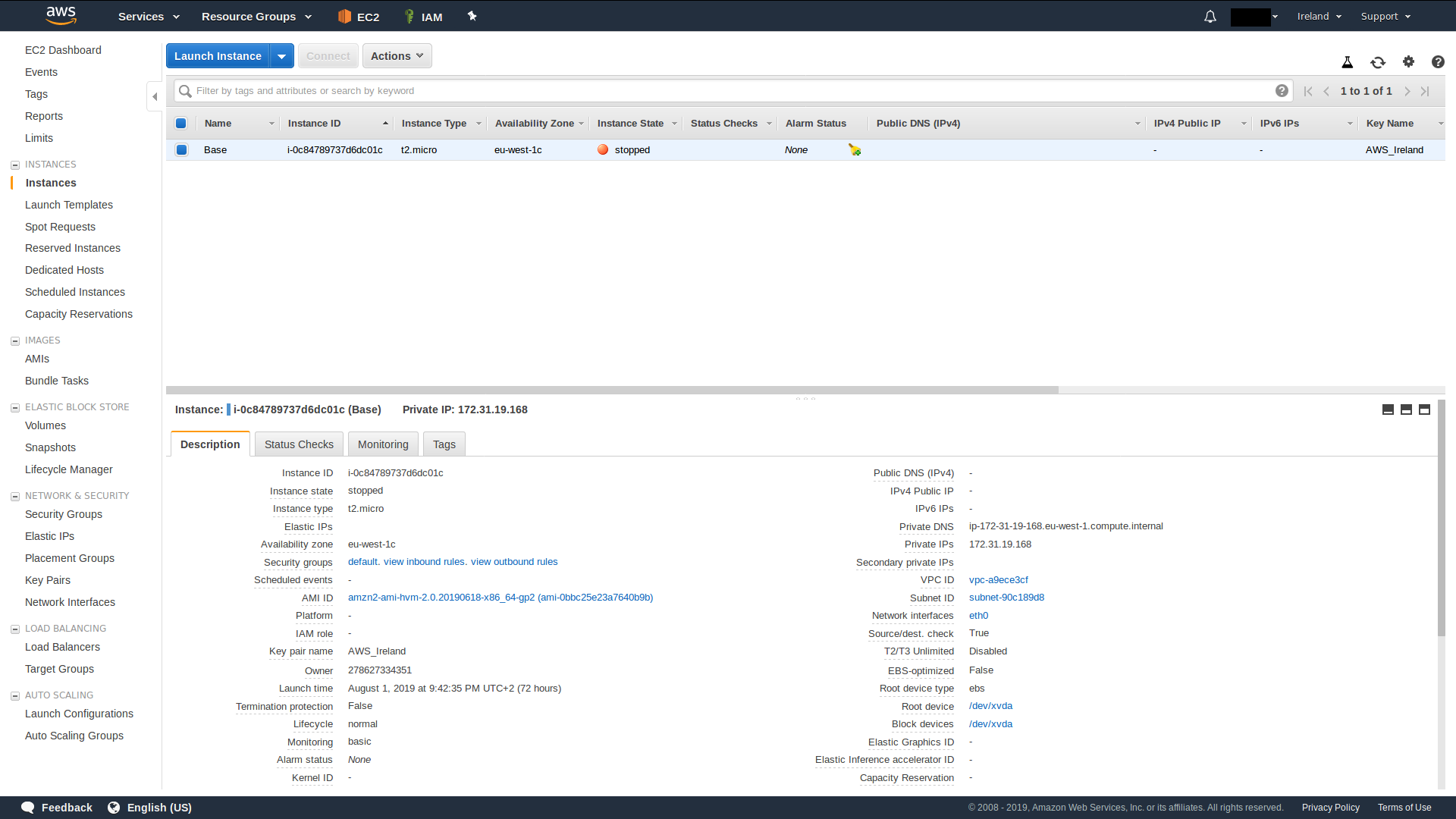1456x819 pixels.
Task: Click the Connect button
Action: point(328,56)
